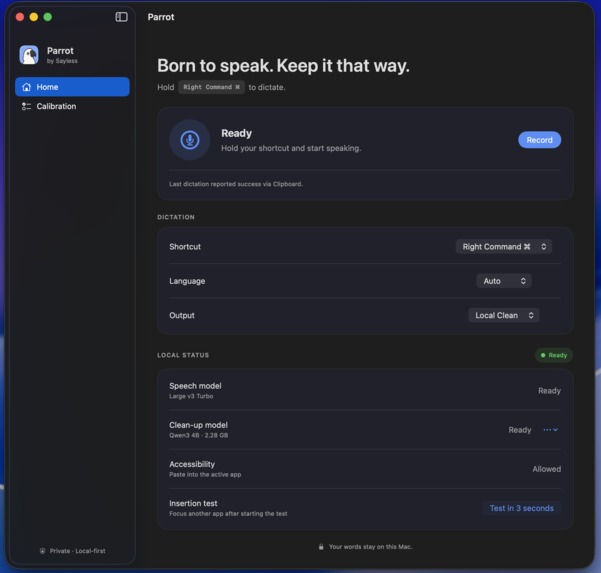601x573 pixels.
Task: Click the Parrot app logo
Action: click(29, 55)
